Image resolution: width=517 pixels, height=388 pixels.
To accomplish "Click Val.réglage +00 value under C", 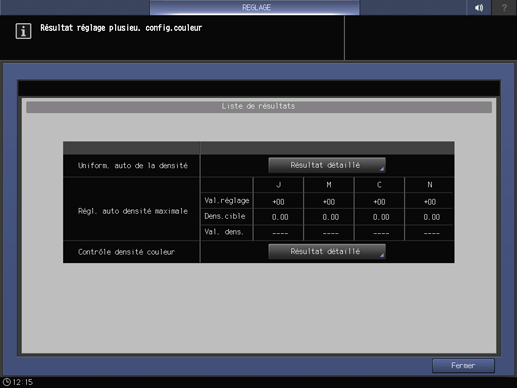I will (x=379, y=202).
